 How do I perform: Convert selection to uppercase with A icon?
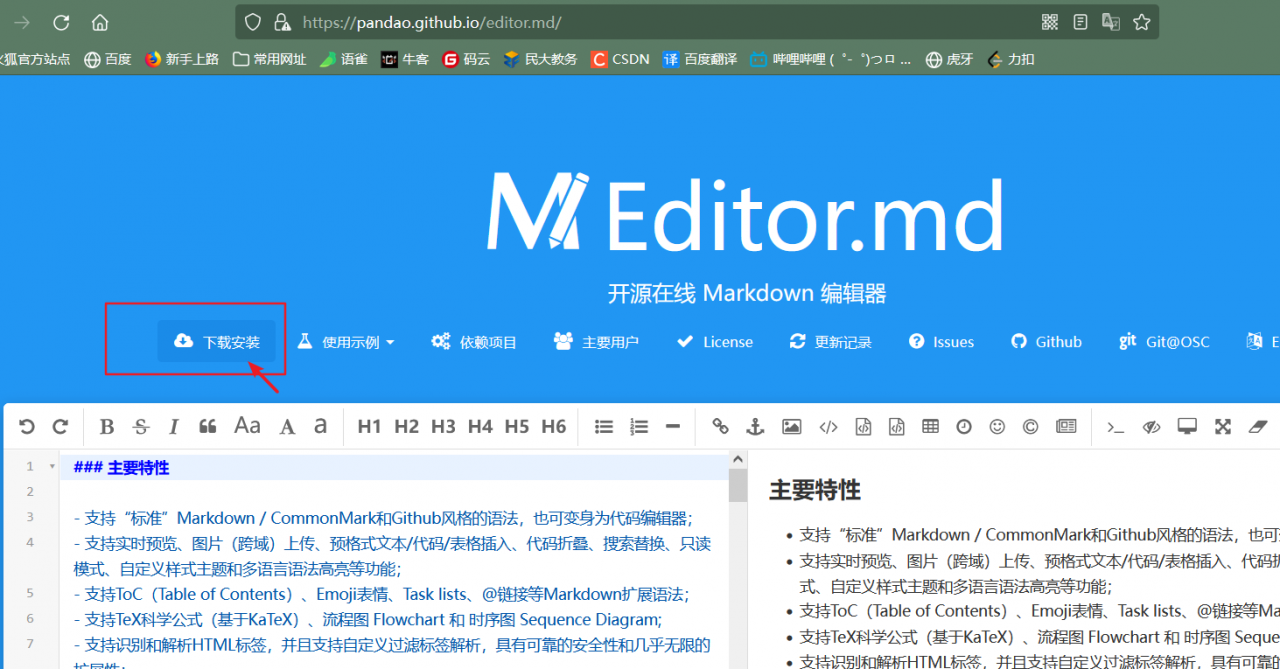287,427
